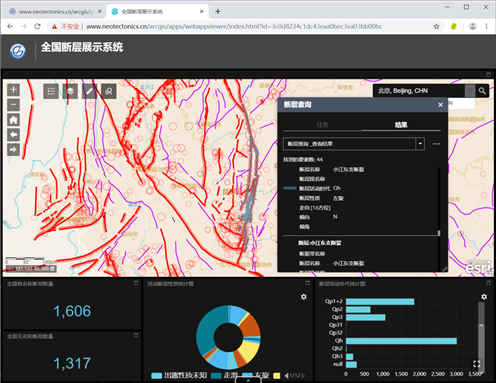Screen dimensions: 496x383
Task: Expand bottom panel arrow handle
Action: pyautogui.click(x=248, y=380)
